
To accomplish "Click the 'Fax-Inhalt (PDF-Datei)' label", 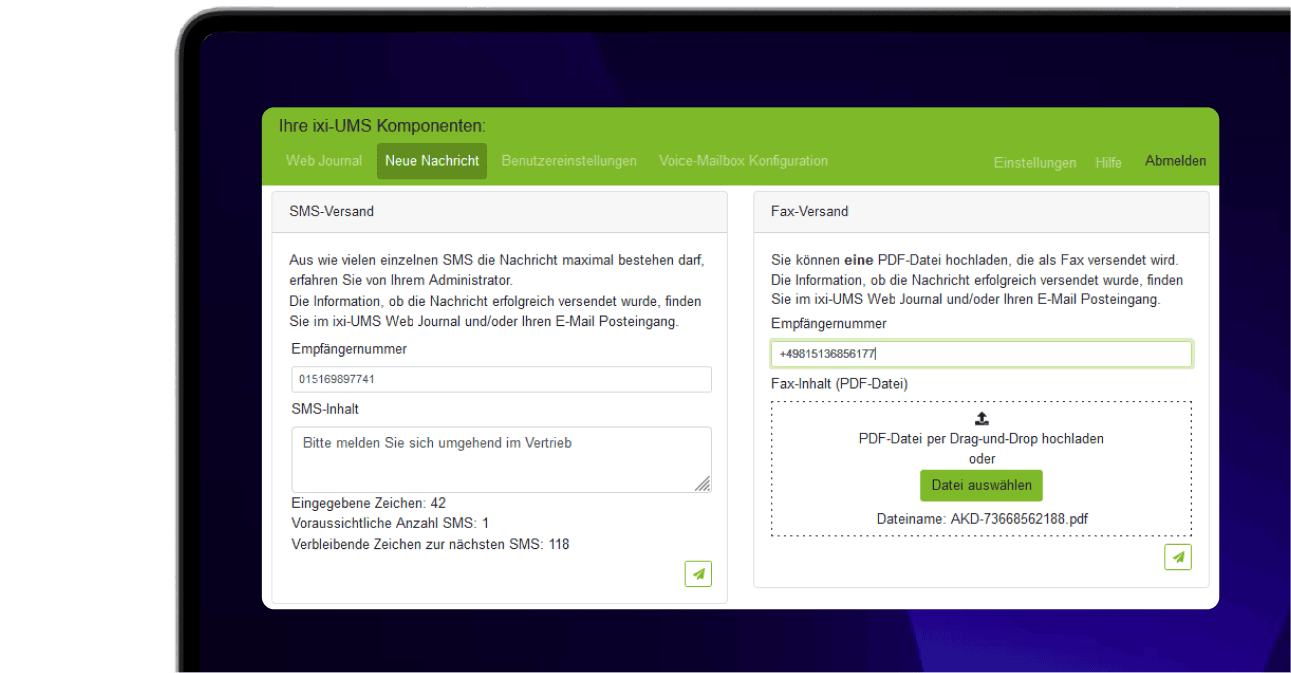I will click(839, 383).
